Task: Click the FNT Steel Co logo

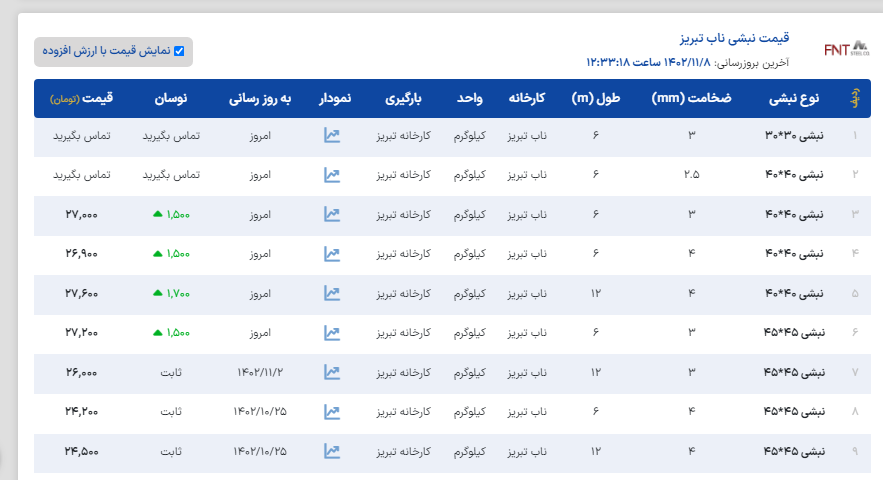Action: [x=846, y=50]
